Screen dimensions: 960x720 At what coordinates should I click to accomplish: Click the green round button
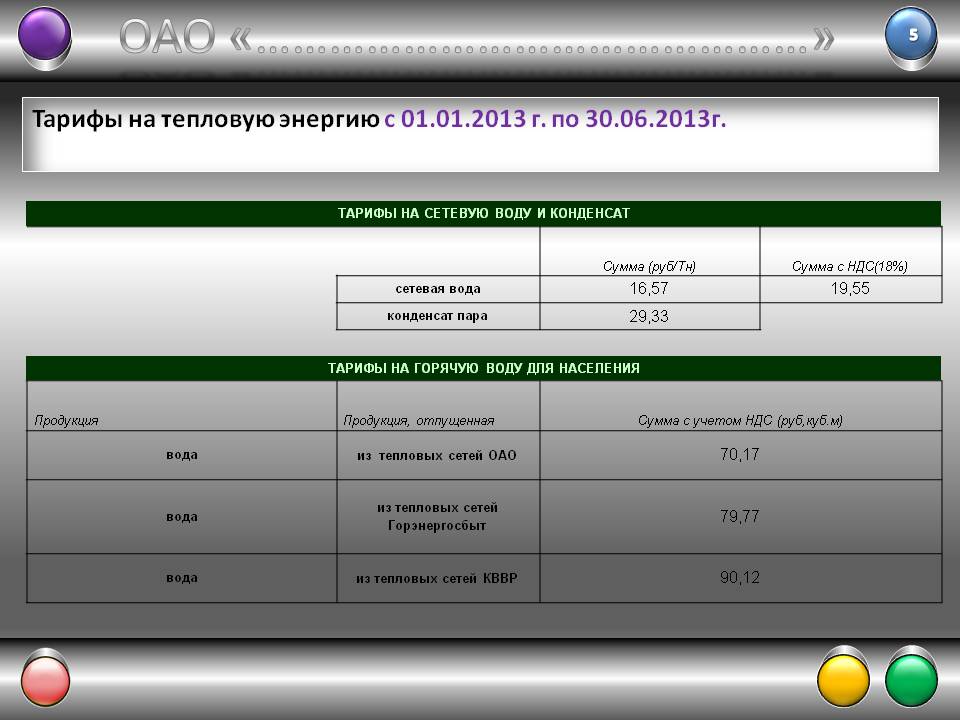click(911, 680)
